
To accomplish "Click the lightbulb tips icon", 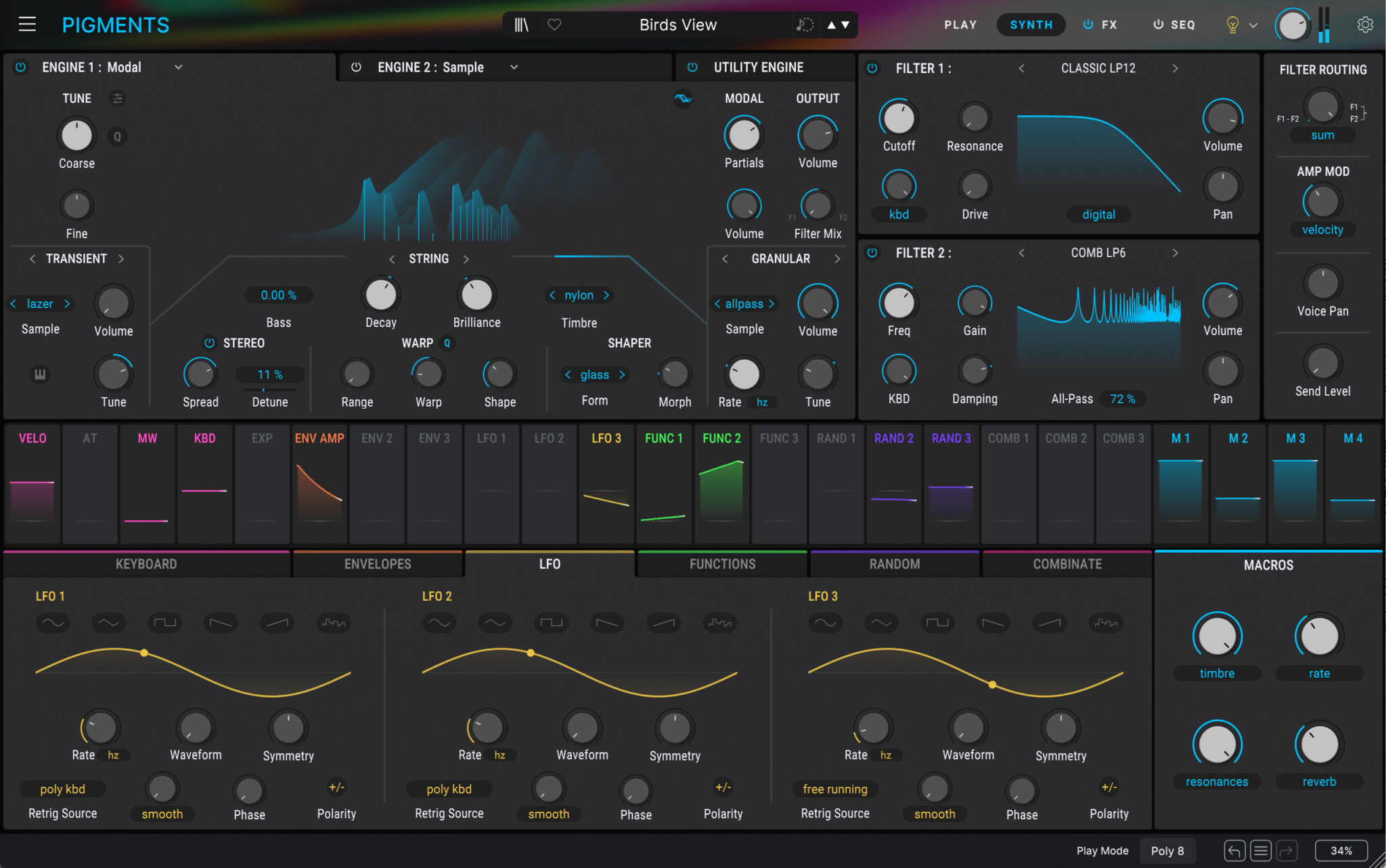I will (1232, 25).
